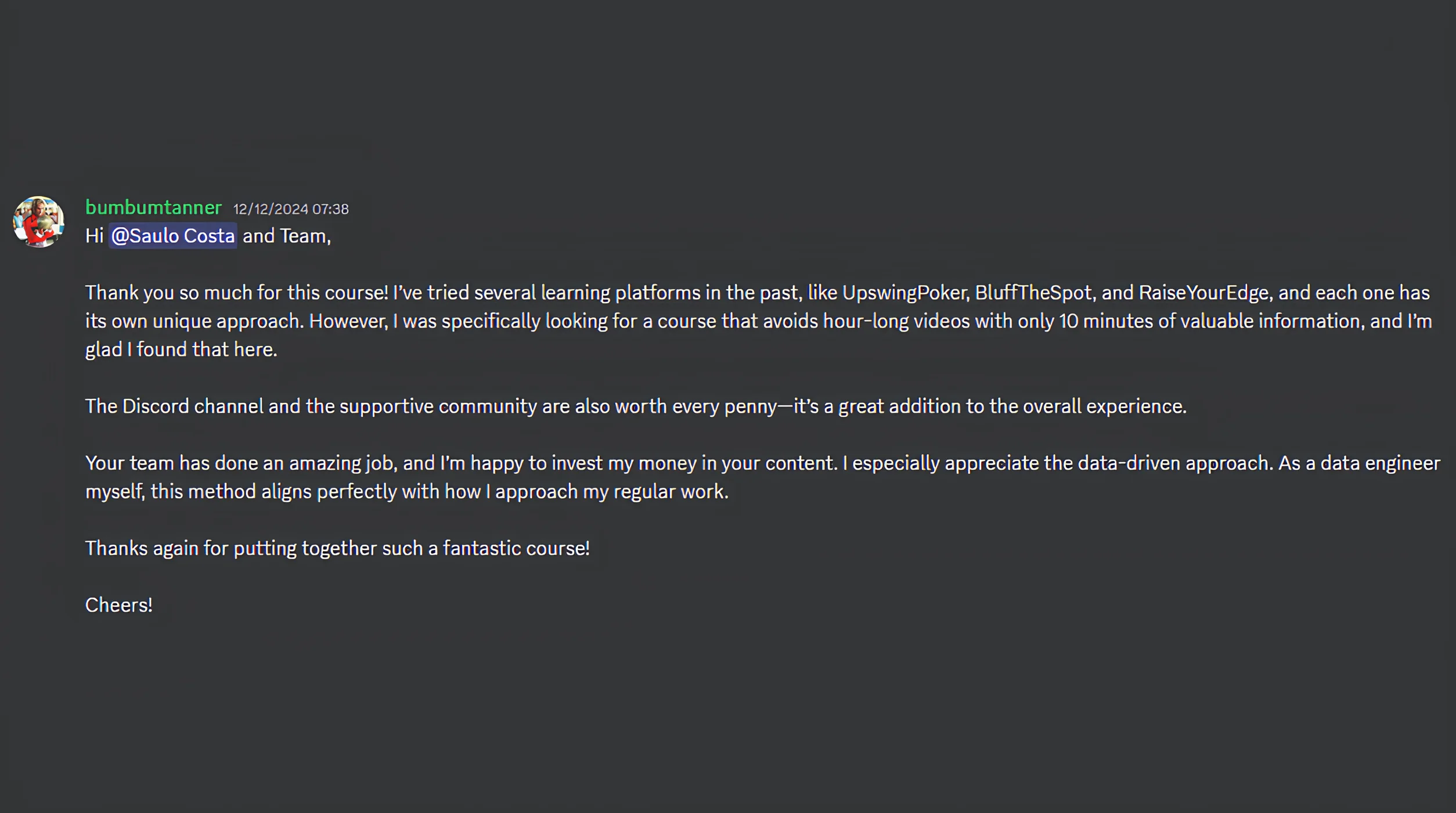Click the thank-you paragraph of the message
The width and height of the screenshot is (1456, 813).
point(697,320)
